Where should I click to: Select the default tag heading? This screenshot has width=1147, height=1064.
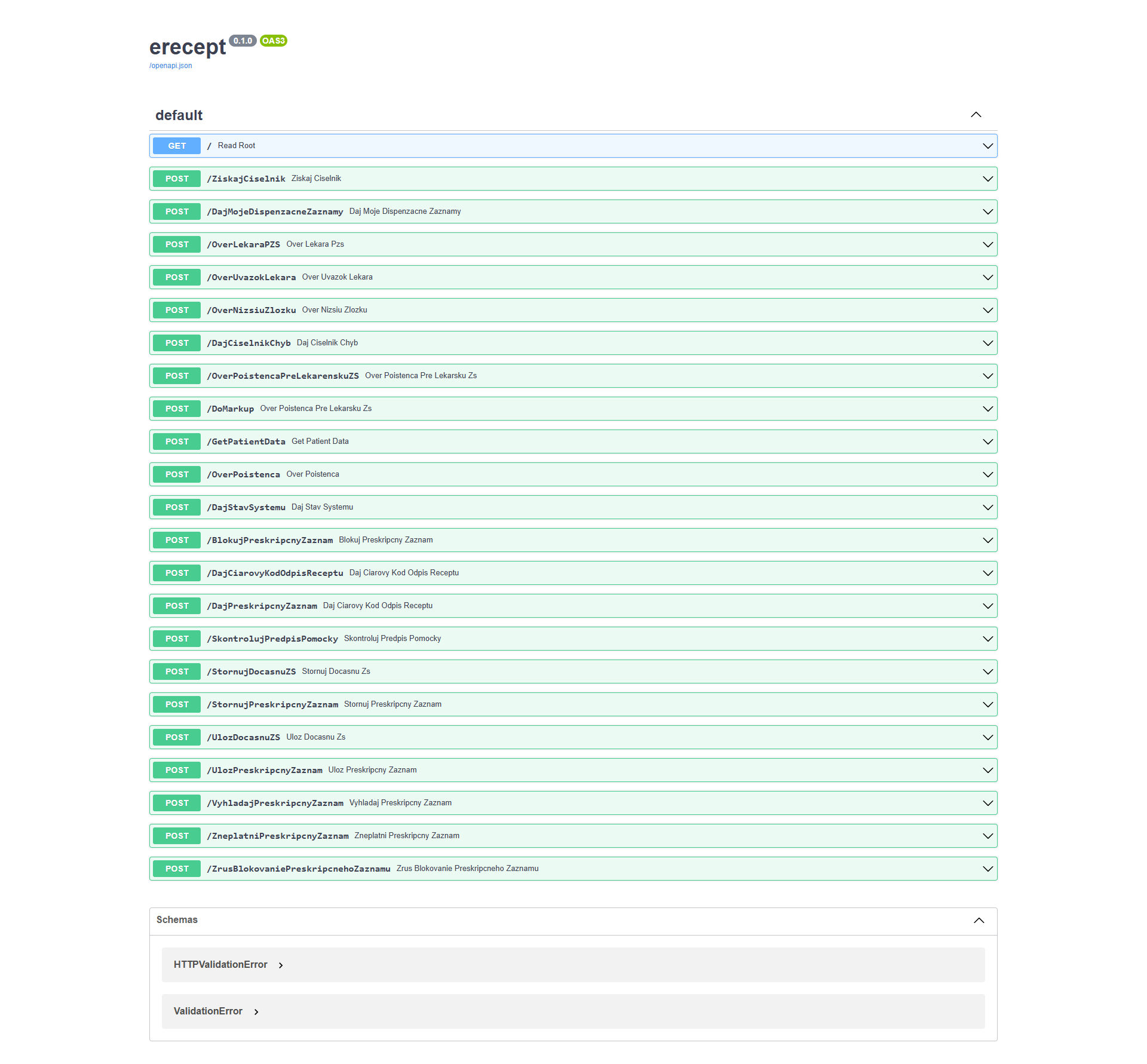179,115
